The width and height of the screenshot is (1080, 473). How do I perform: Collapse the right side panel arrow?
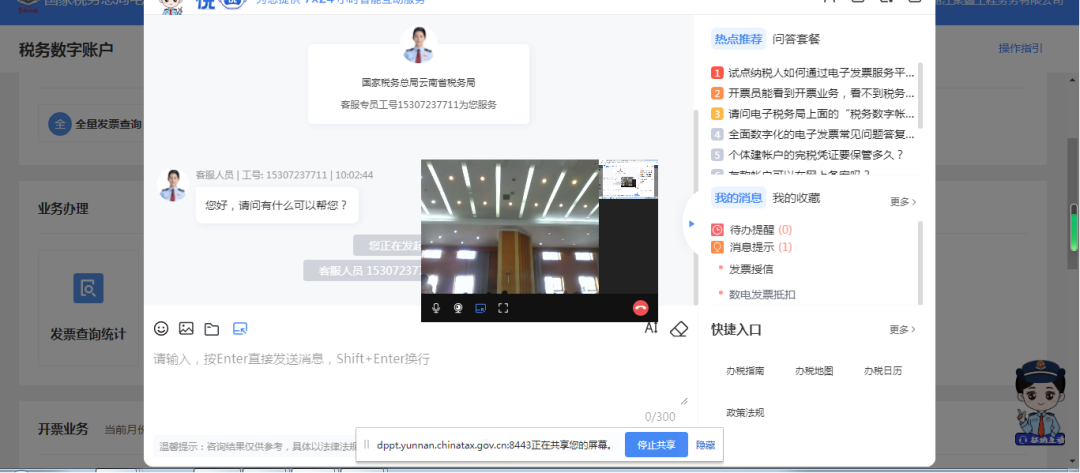[x=692, y=224]
